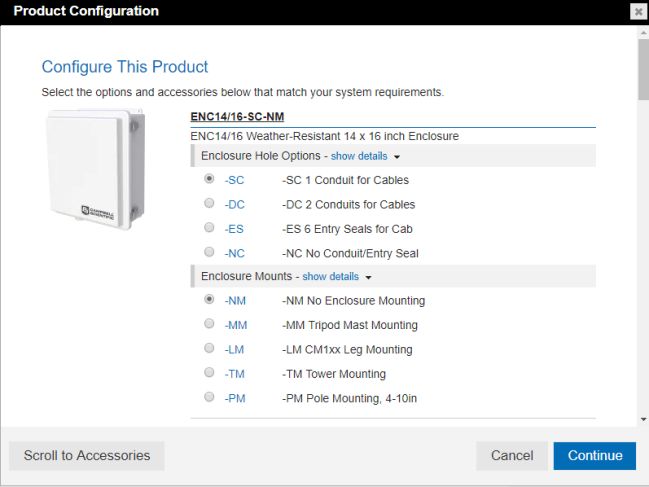The height and width of the screenshot is (487, 649).
Task: Select -NM No Enclosure Mounting radio
Action: tap(209, 299)
